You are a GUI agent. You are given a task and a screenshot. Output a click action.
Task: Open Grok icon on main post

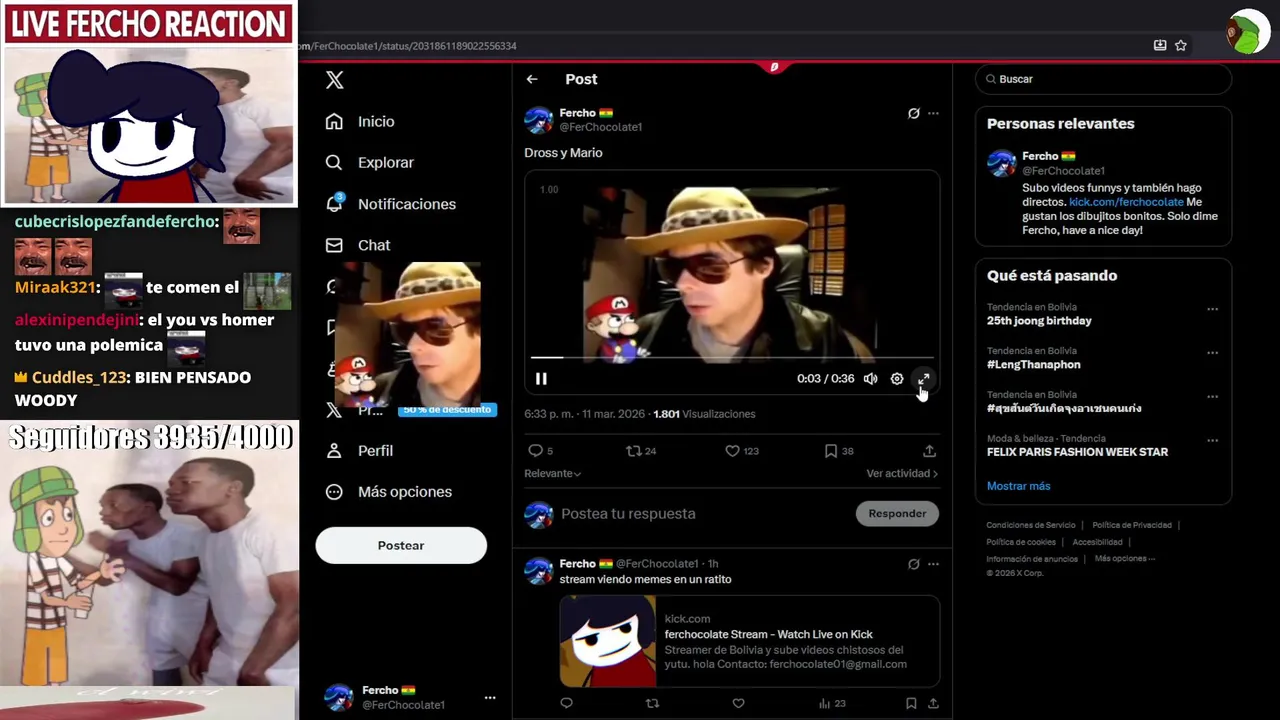tap(913, 113)
